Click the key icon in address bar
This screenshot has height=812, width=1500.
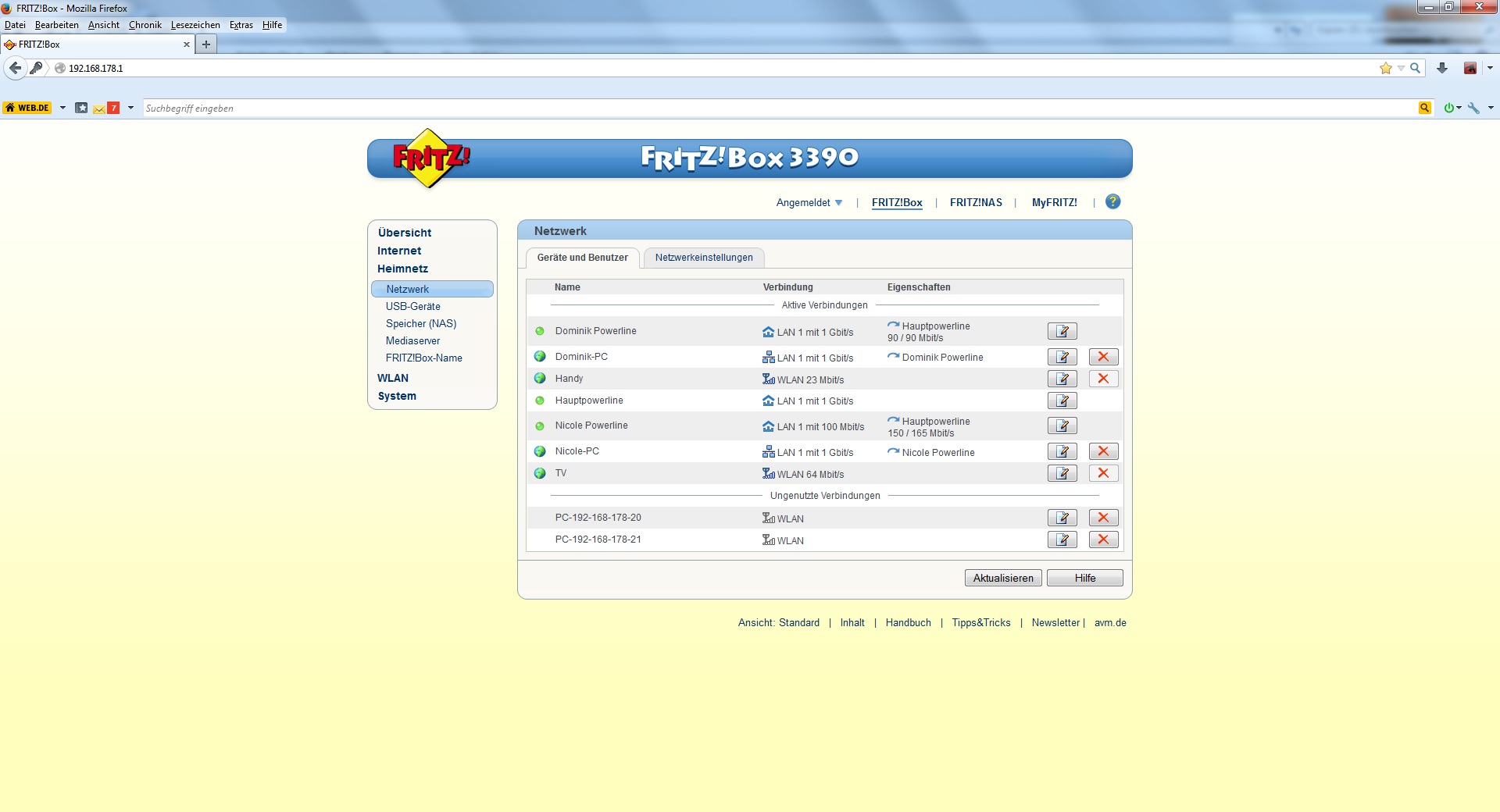(x=36, y=68)
